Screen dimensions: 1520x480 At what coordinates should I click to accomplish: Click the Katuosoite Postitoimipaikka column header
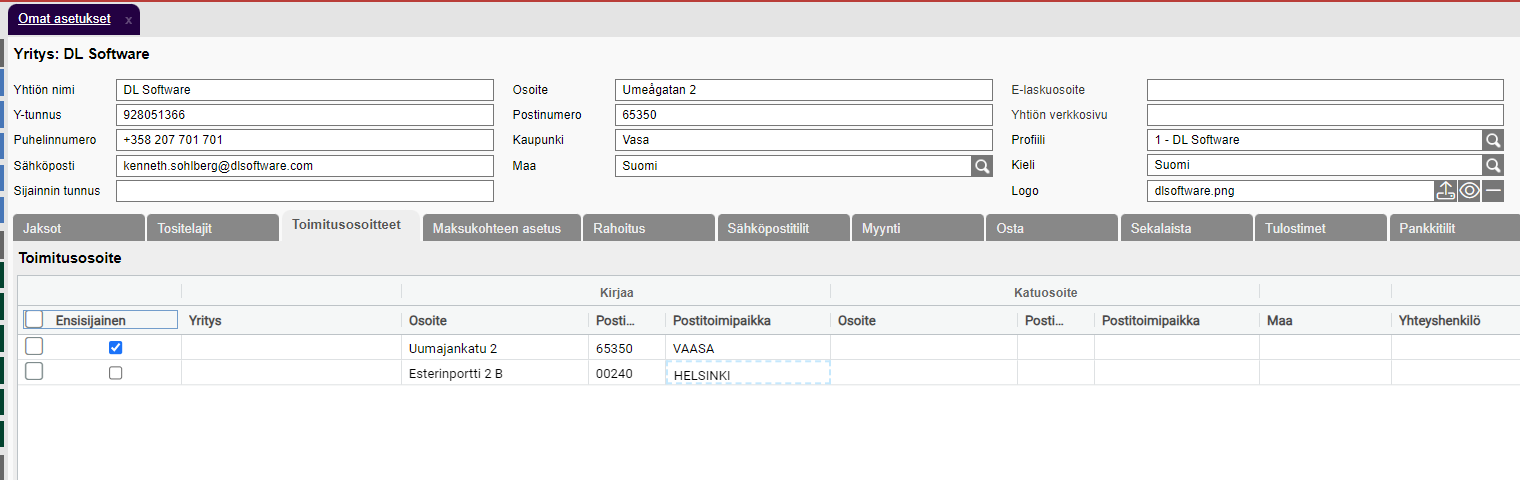[x=1176, y=320]
